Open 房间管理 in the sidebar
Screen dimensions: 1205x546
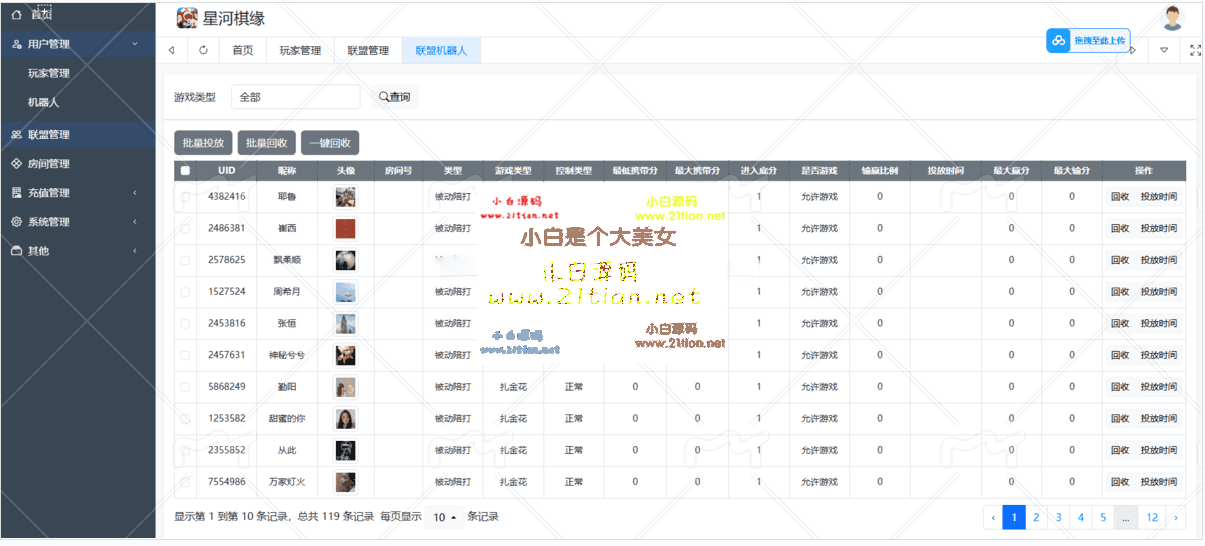(48, 164)
